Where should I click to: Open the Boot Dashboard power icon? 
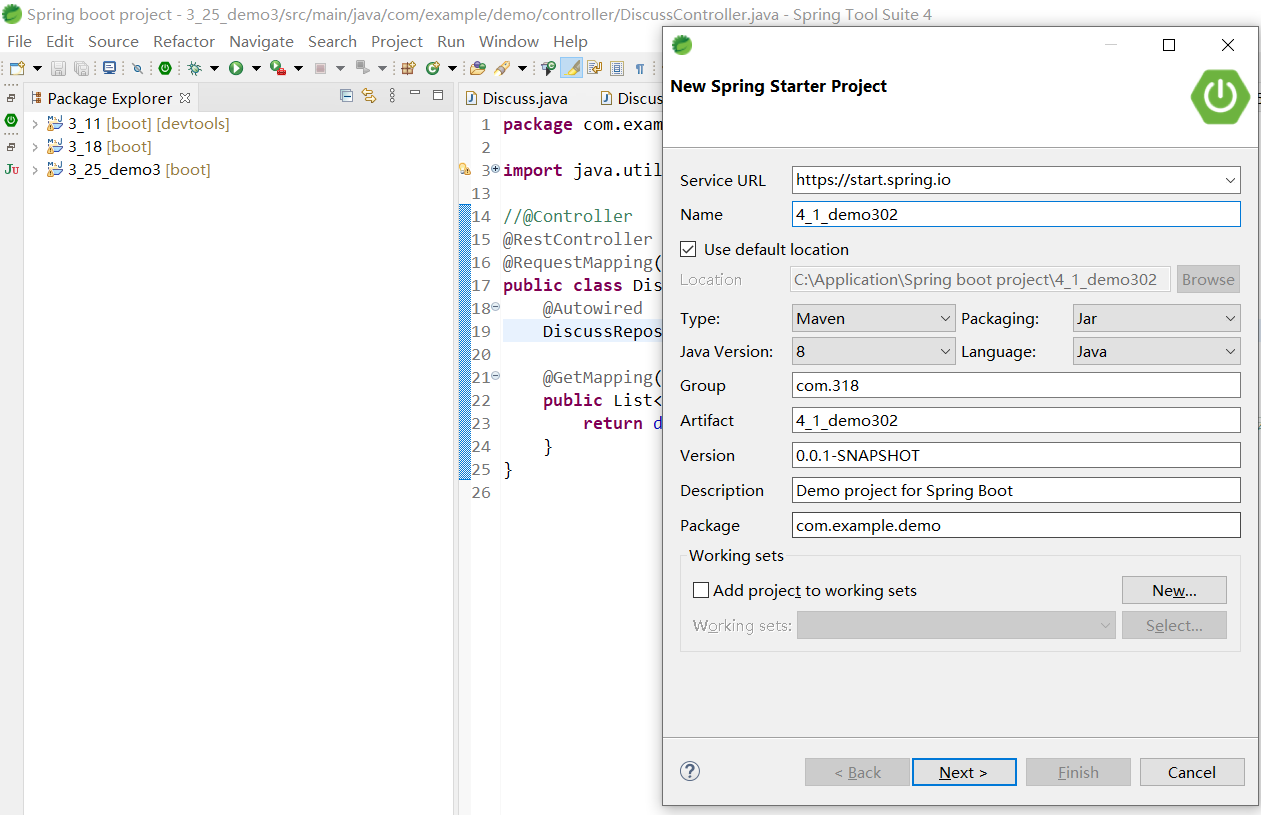165,68
